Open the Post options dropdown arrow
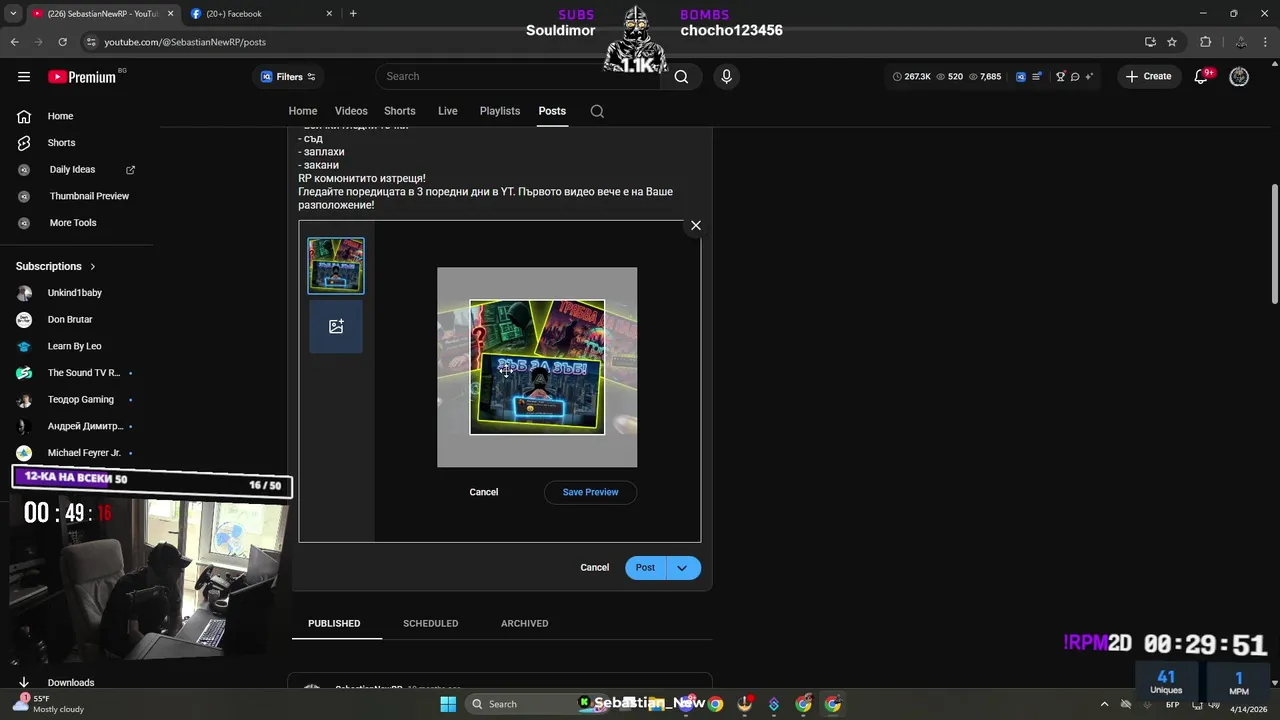 pyautogui.click(x=682, y=568)
